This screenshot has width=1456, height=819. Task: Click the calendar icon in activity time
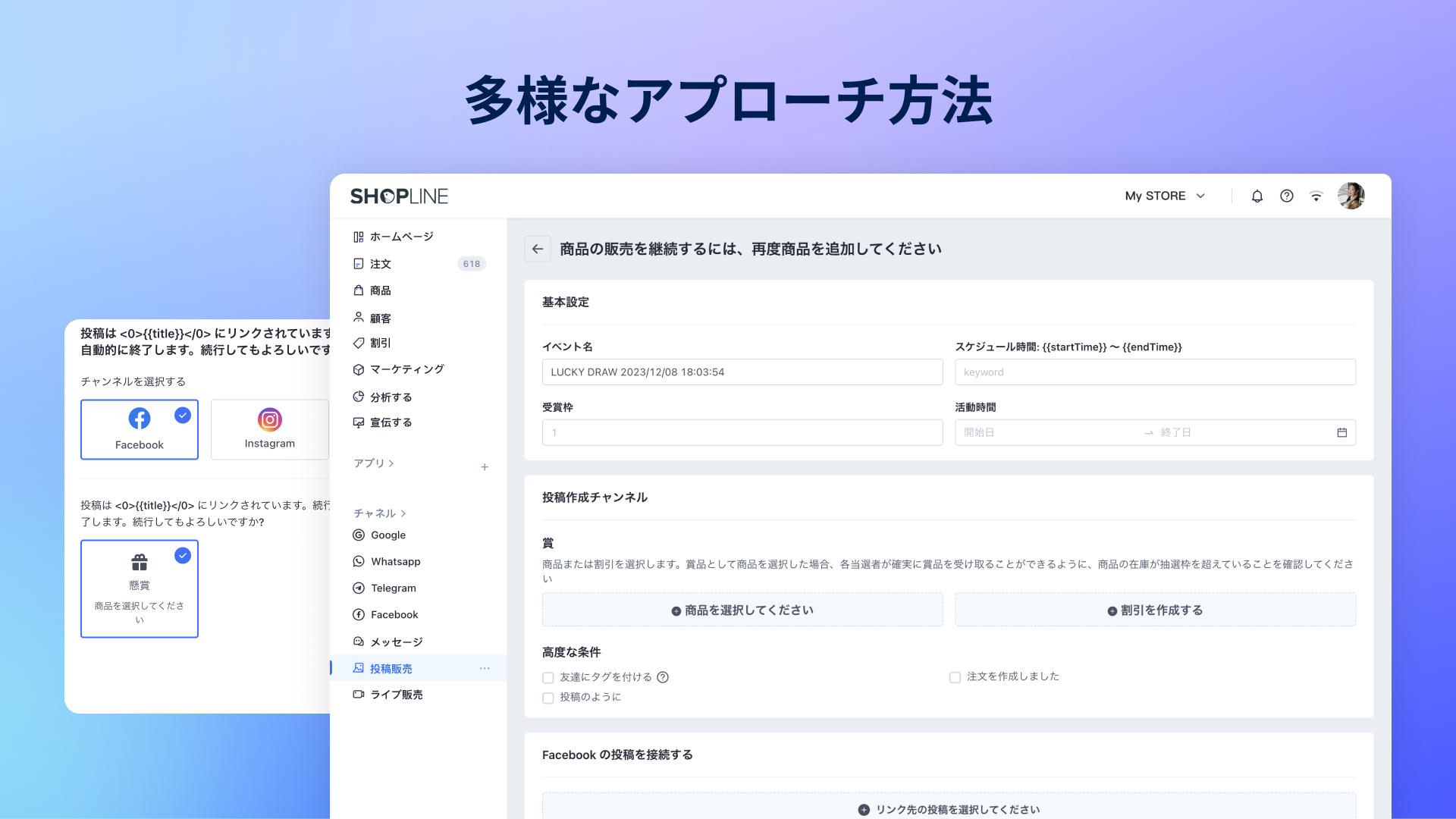(x=1341, y=432)
